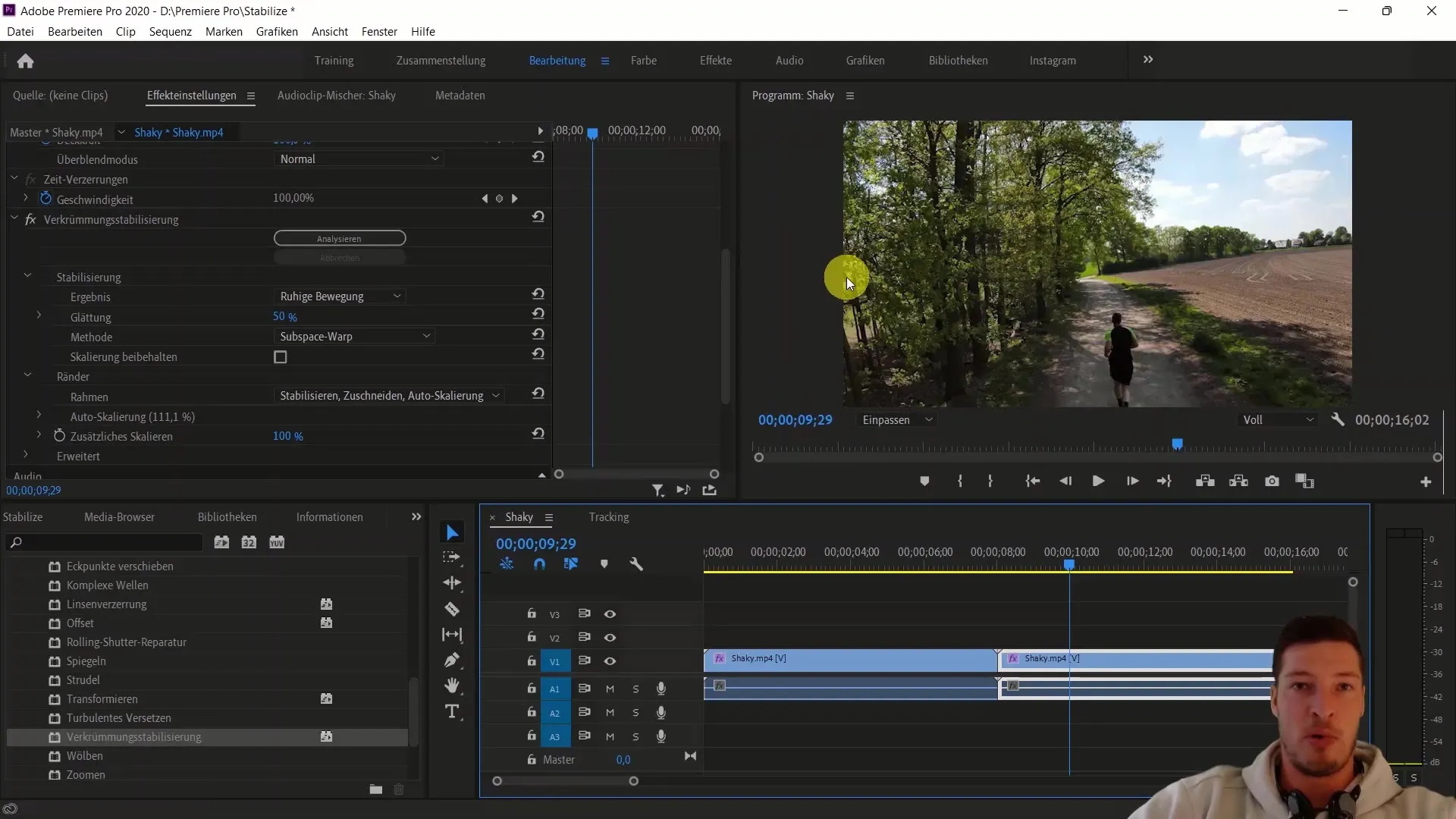
Task: Open the Sequenz menu
Action: click(x=171, y=32)
